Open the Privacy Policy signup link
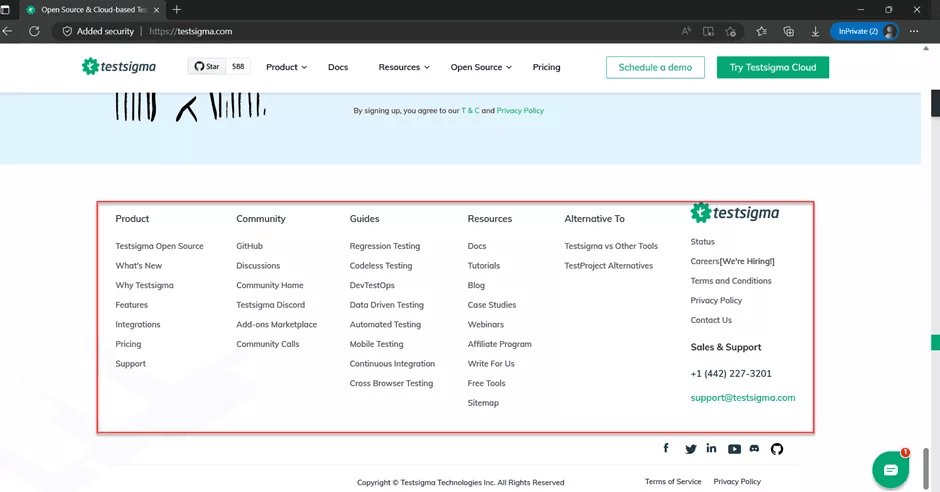Viewport: 940px width, 492px height. coord(520,110)
